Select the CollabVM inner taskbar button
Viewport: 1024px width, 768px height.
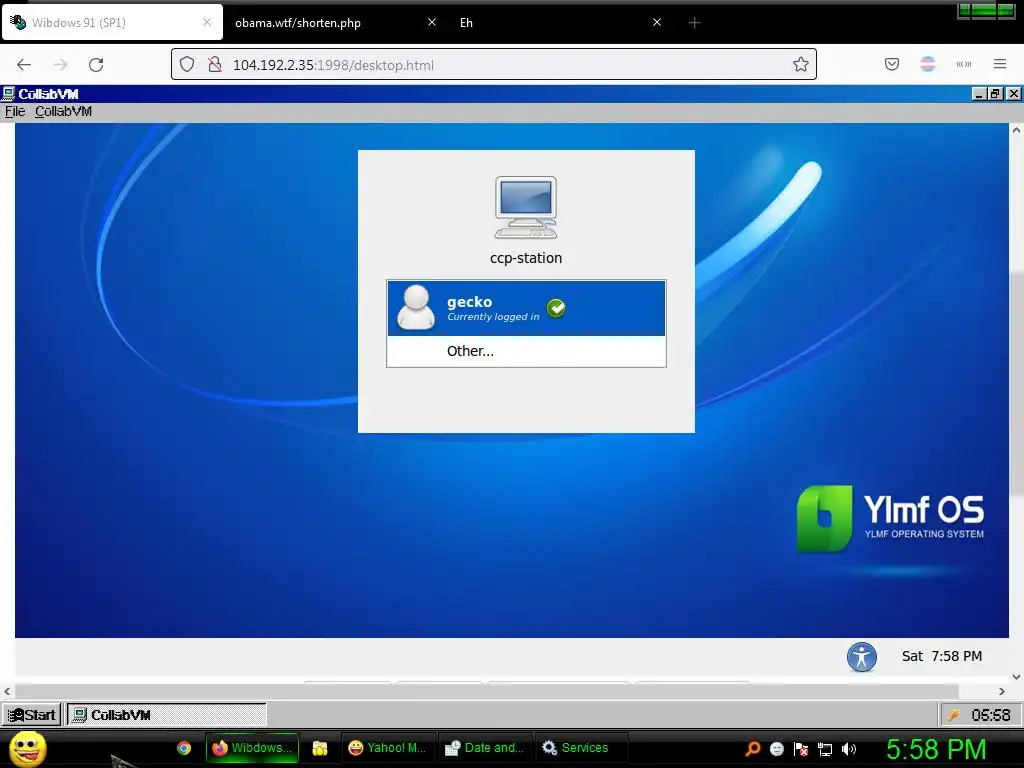pos(167,715)
